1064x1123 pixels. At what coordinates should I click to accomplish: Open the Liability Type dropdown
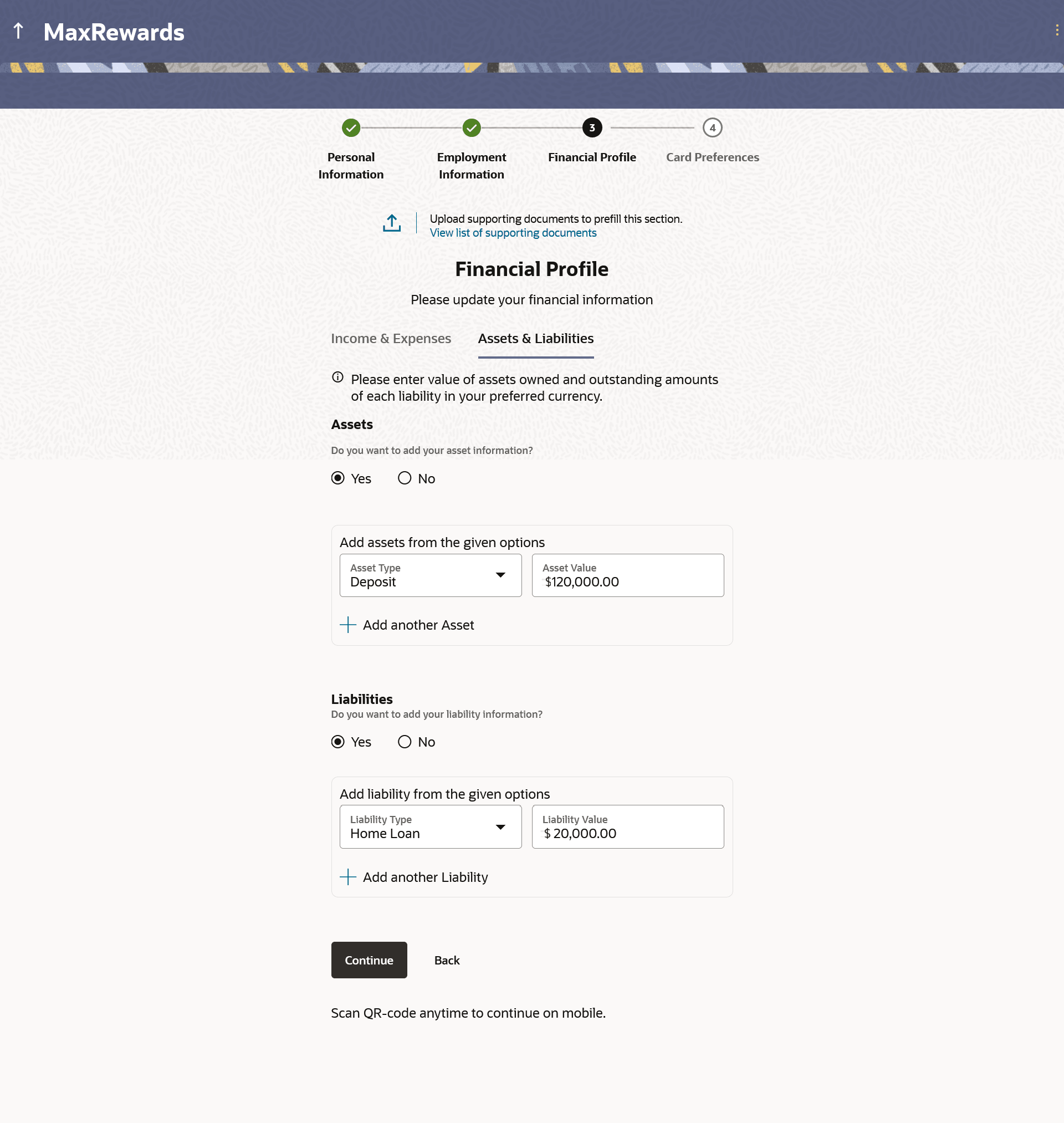(430, 827)
